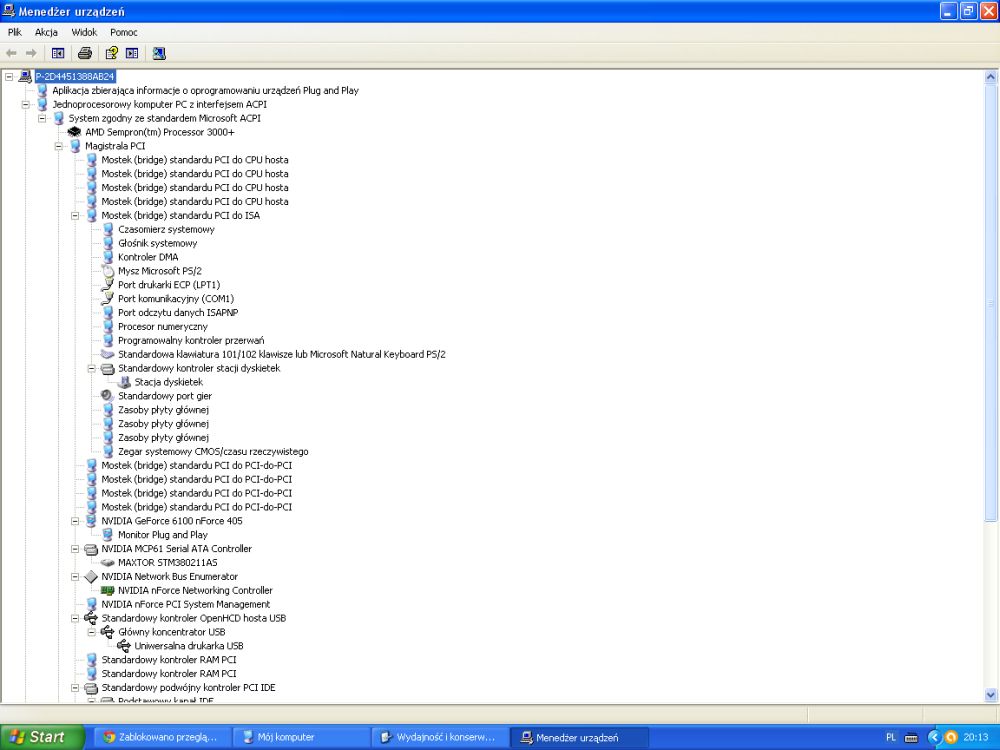Toggle the console tree show/hide icon

tap(58, 53)
